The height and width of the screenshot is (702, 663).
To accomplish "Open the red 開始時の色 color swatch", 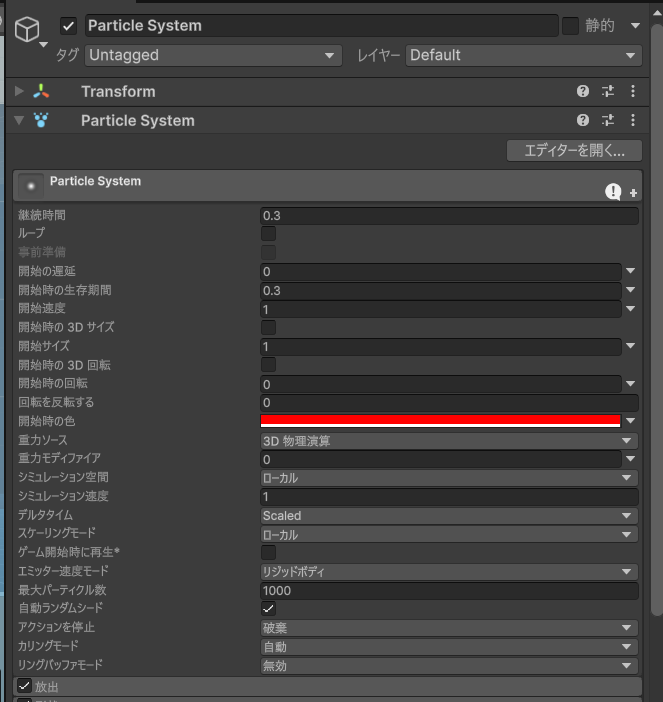I will 440,421.
